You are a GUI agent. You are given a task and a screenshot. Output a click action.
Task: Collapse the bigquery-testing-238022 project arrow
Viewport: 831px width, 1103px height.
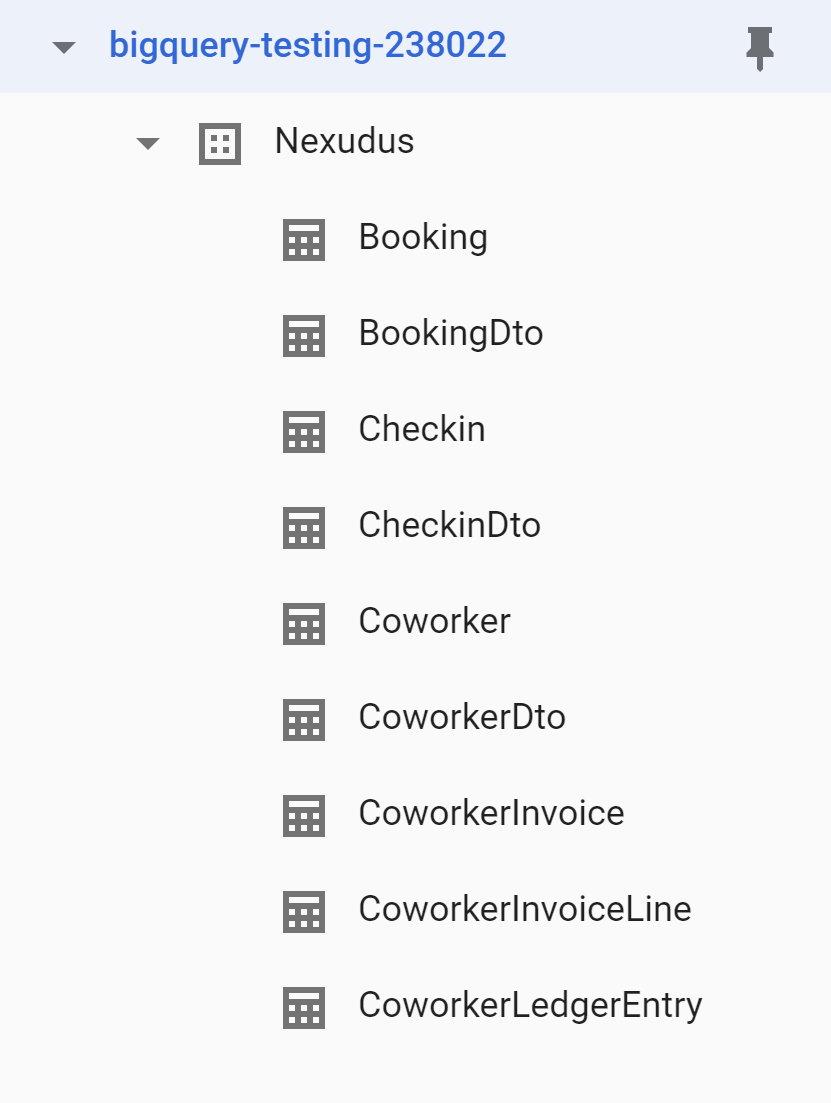tap(64, 48)
